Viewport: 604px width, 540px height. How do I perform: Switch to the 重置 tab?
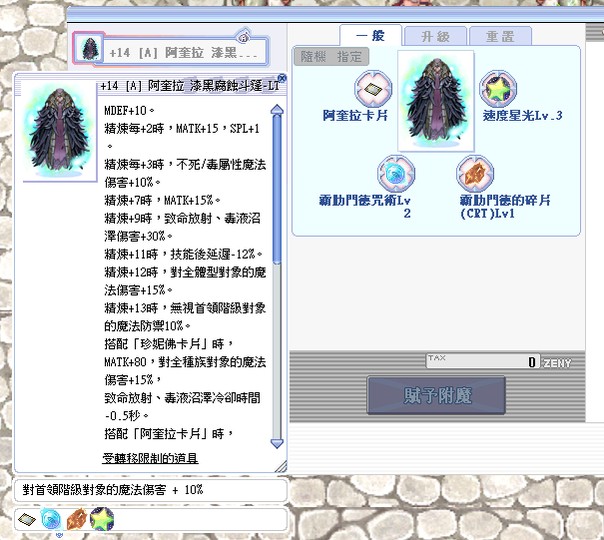pos(500,37)
